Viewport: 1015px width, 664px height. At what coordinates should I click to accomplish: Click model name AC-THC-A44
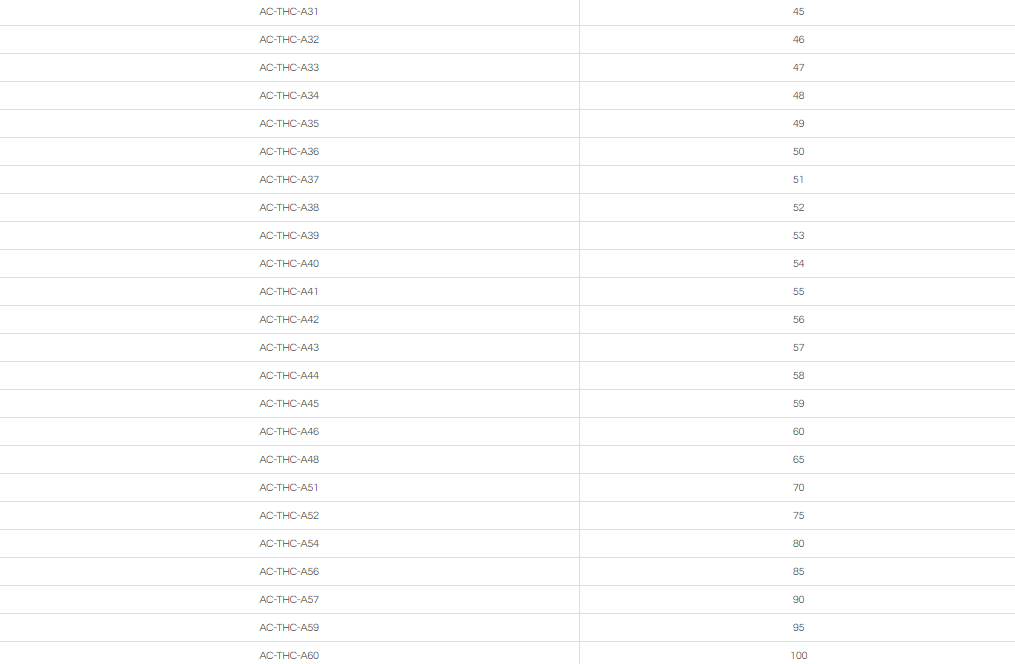click(x=289, y=376)
